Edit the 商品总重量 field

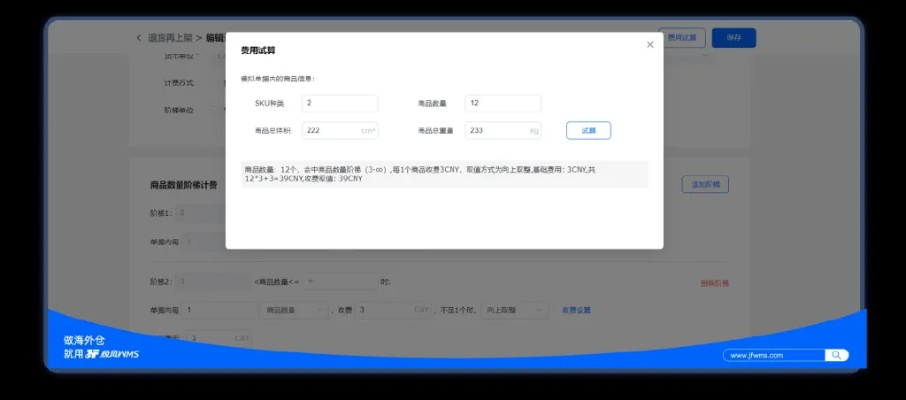tap(503, 130)
